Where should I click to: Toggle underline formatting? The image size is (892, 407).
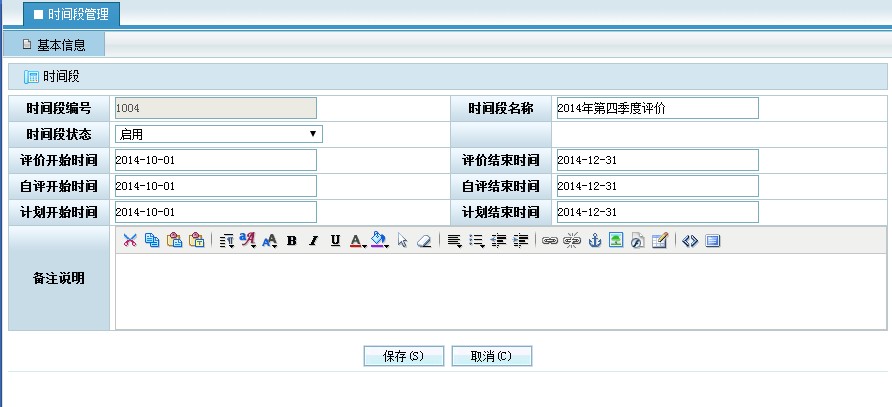pyautogui.click(x=335, y=241)
